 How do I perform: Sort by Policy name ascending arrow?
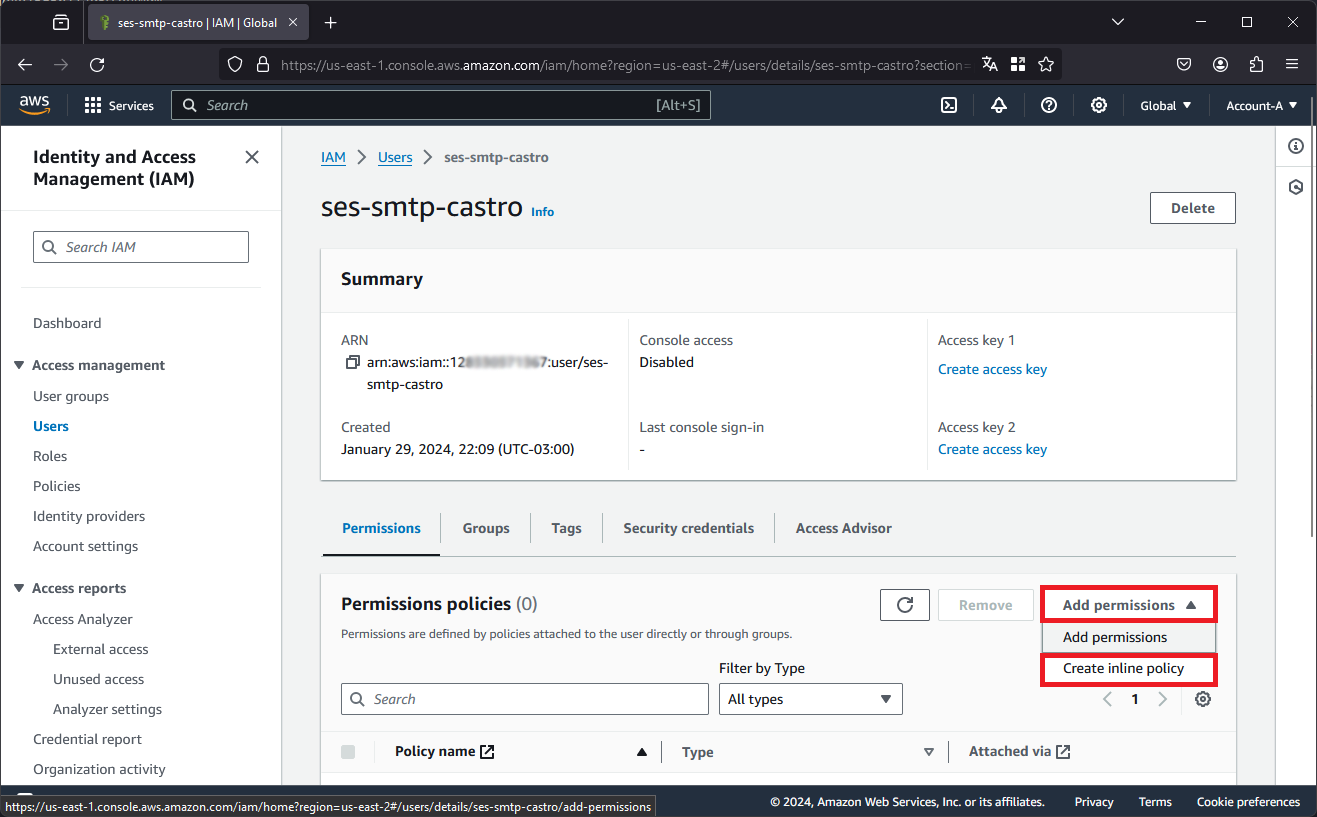coord(642,752)
